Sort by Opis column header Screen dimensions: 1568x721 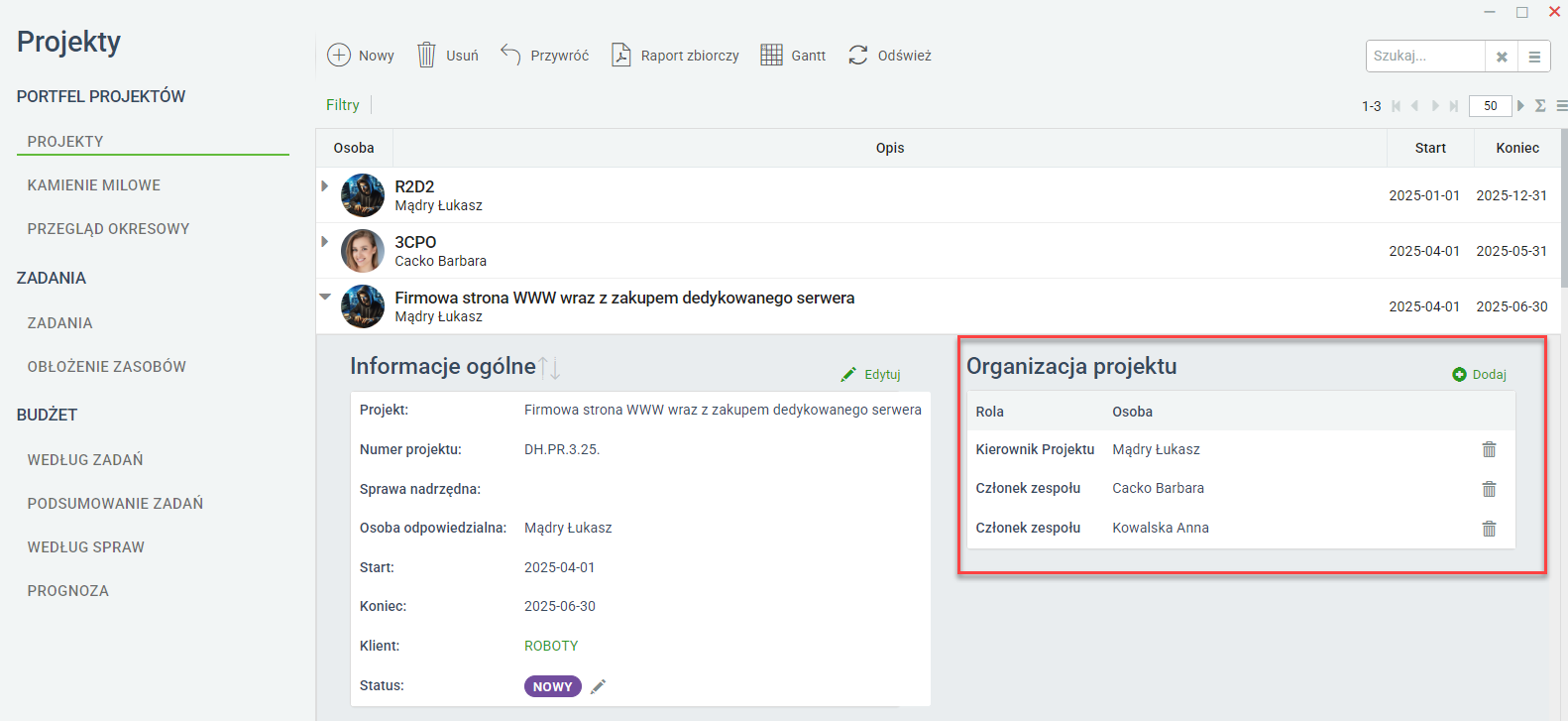pos(890,148)
